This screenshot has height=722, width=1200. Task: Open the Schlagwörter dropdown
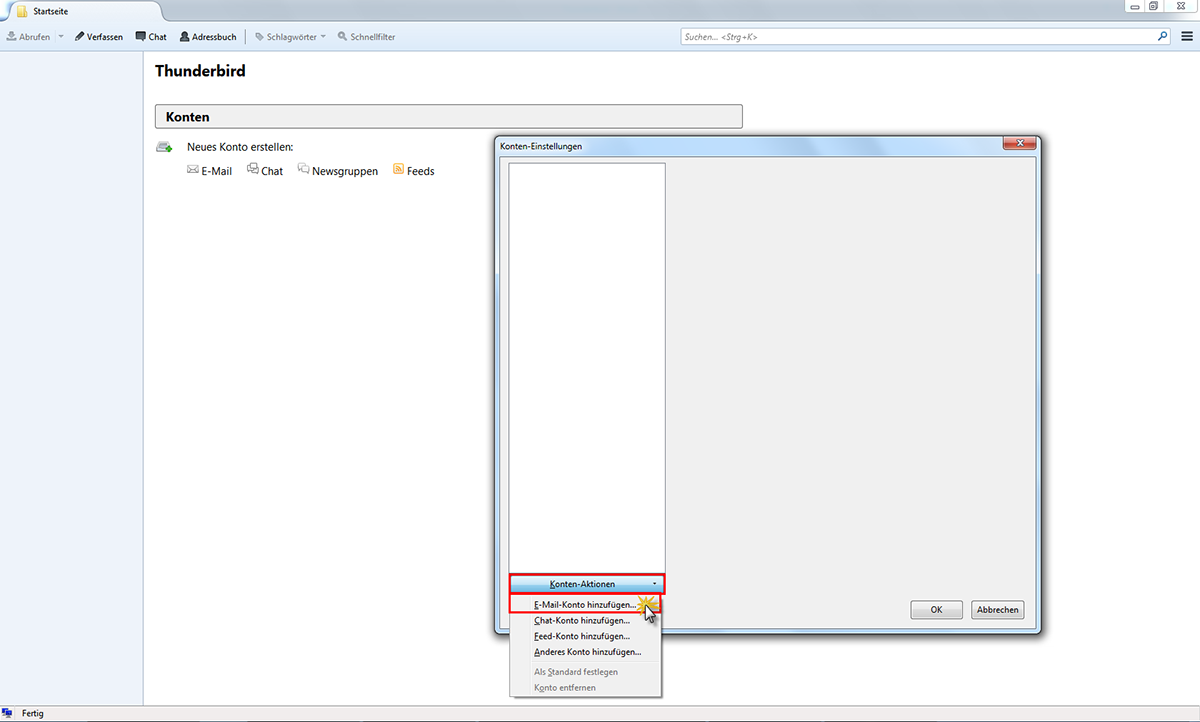tap(290, 37)
